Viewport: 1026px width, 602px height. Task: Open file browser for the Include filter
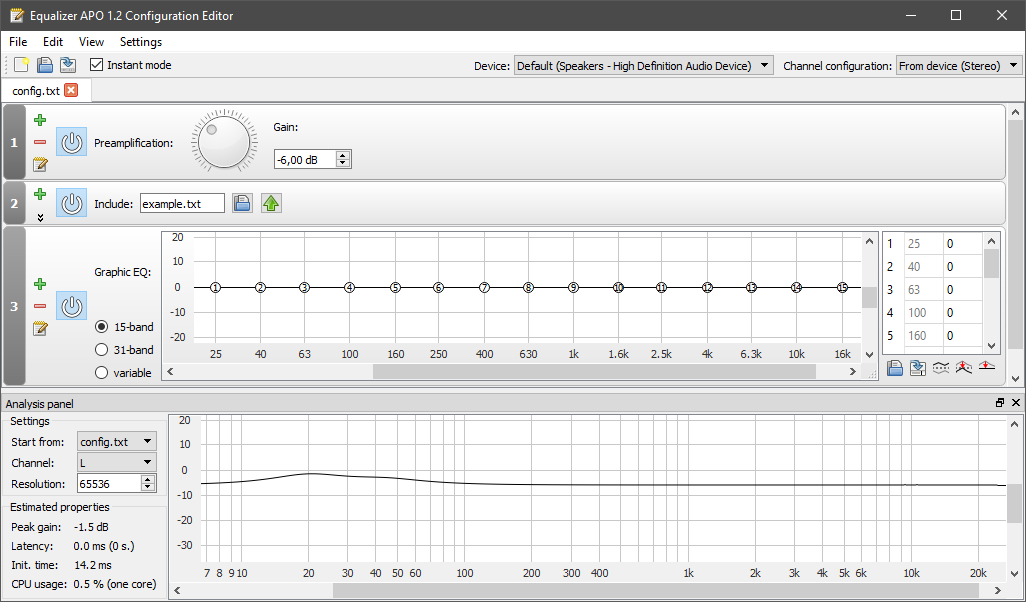pyautogui.click(x=242, y=204)
